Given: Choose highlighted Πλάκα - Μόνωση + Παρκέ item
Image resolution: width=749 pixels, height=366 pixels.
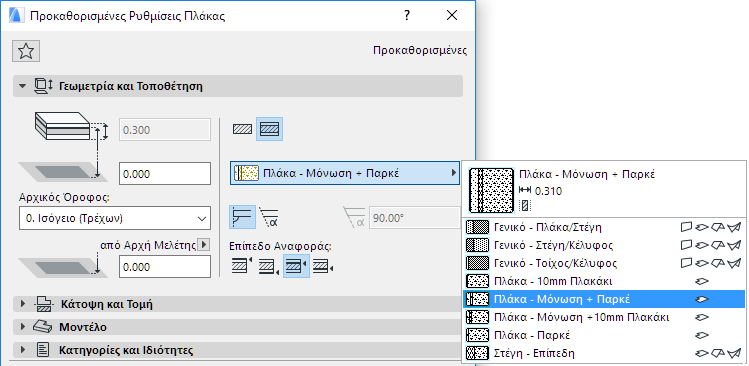Looking at the screenshot, I should tap(604, 300).
